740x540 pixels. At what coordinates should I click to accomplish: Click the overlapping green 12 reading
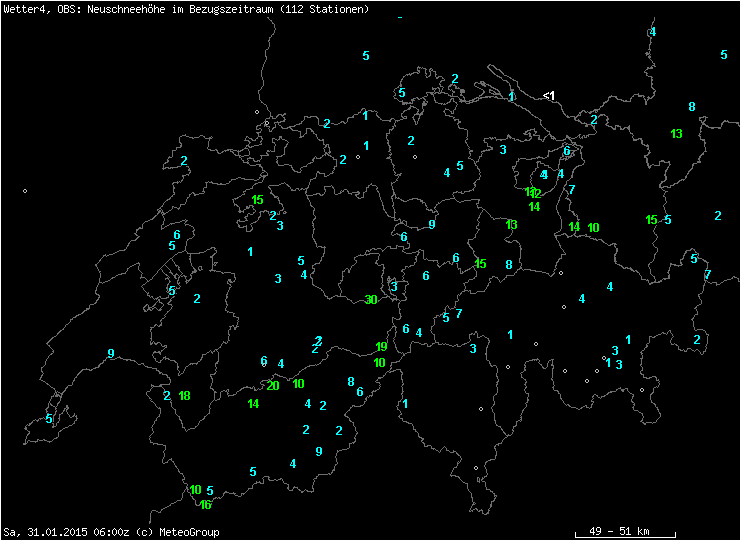click(x=535, y=193)
